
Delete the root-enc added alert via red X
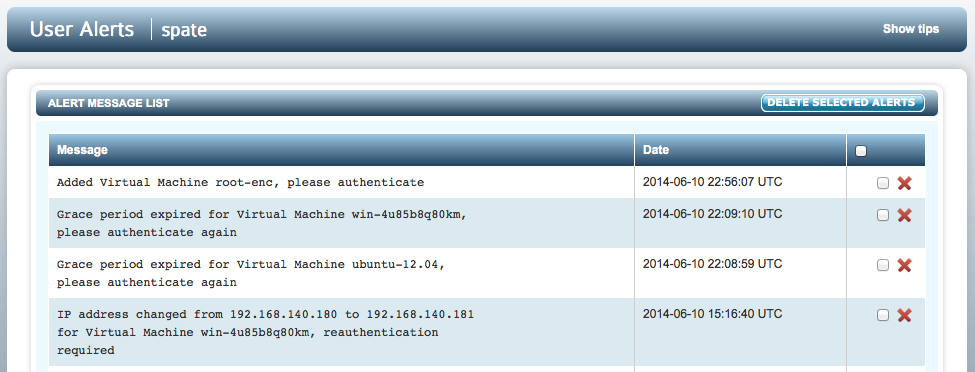[904, 183]
